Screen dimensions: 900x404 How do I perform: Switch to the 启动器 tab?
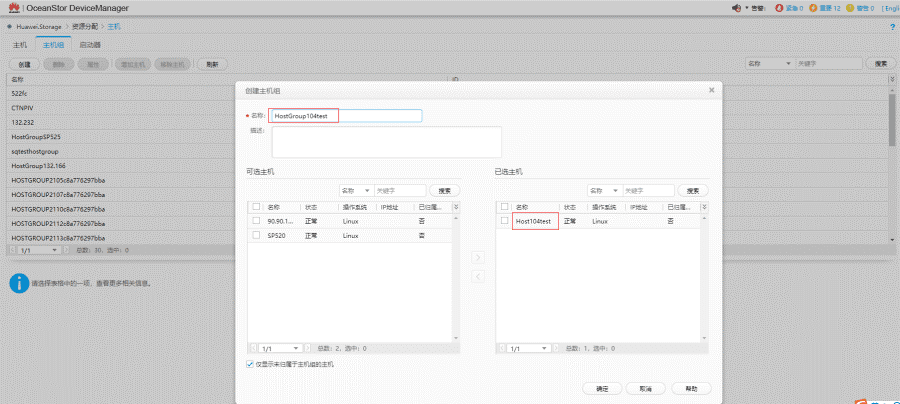click(x=89, y=45)
